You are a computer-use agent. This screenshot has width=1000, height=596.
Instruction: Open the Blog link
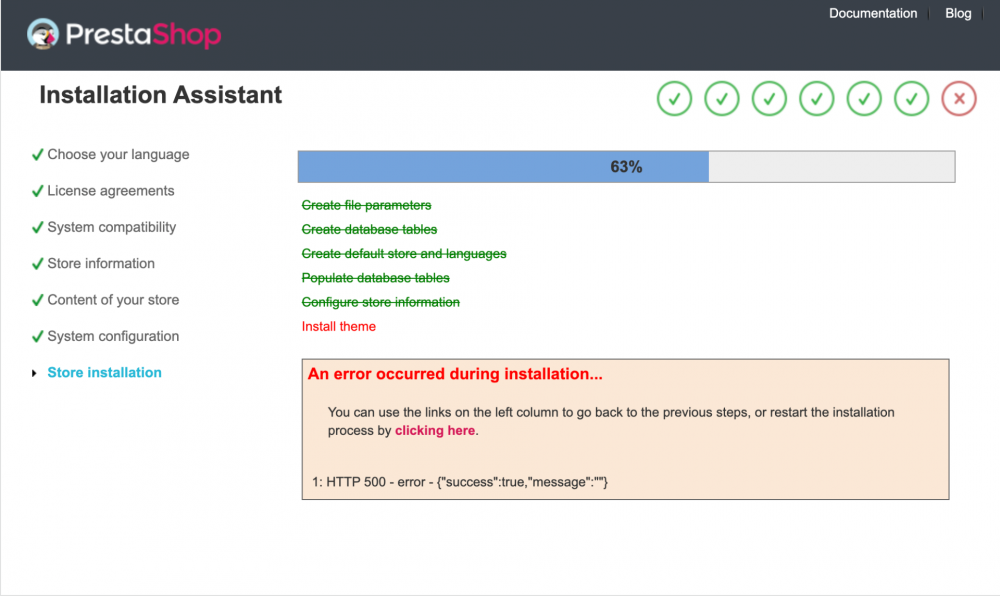pyautogui.click(x=958, y=13)
